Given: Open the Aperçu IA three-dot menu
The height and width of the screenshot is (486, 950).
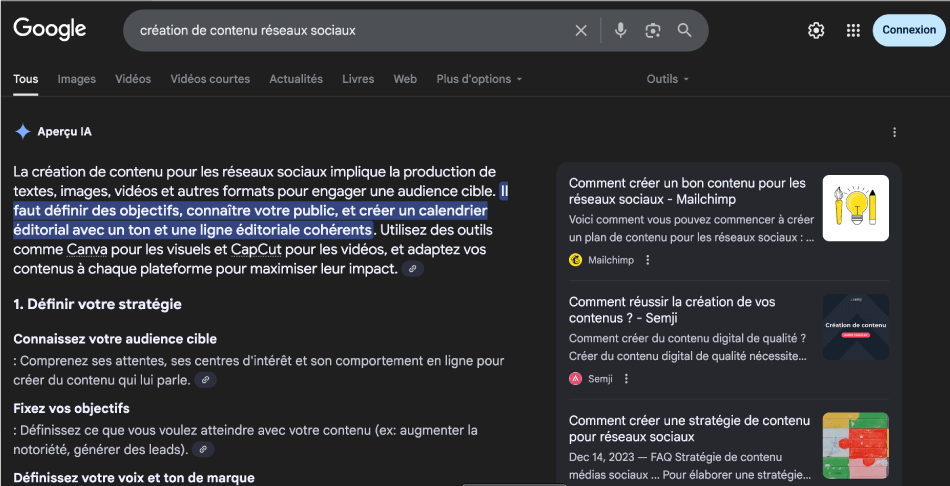Looking at the screenshot, I should click(x=894, y=132).
